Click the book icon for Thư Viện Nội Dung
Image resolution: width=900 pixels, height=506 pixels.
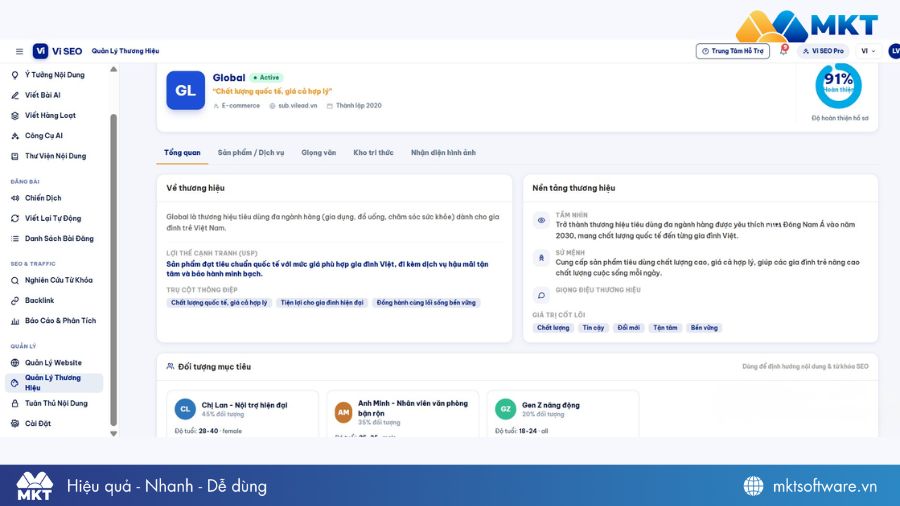[x=15, y=156]
